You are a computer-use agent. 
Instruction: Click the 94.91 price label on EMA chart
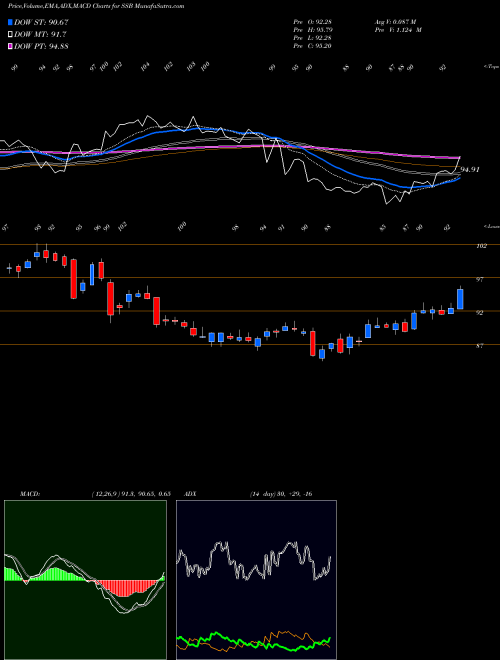point(470,170)
